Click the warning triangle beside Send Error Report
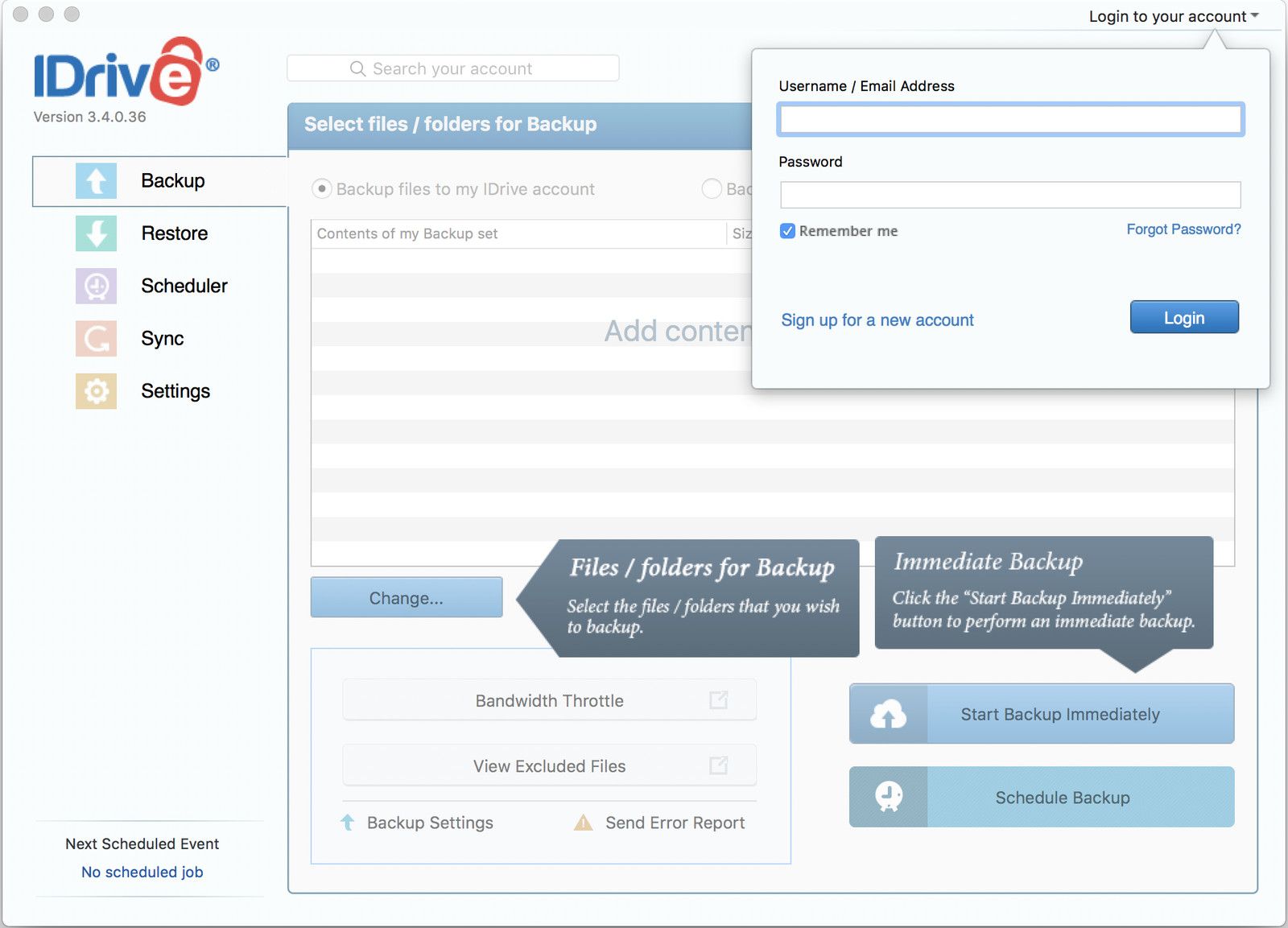1288x928 pixels. tap(583, 823)
